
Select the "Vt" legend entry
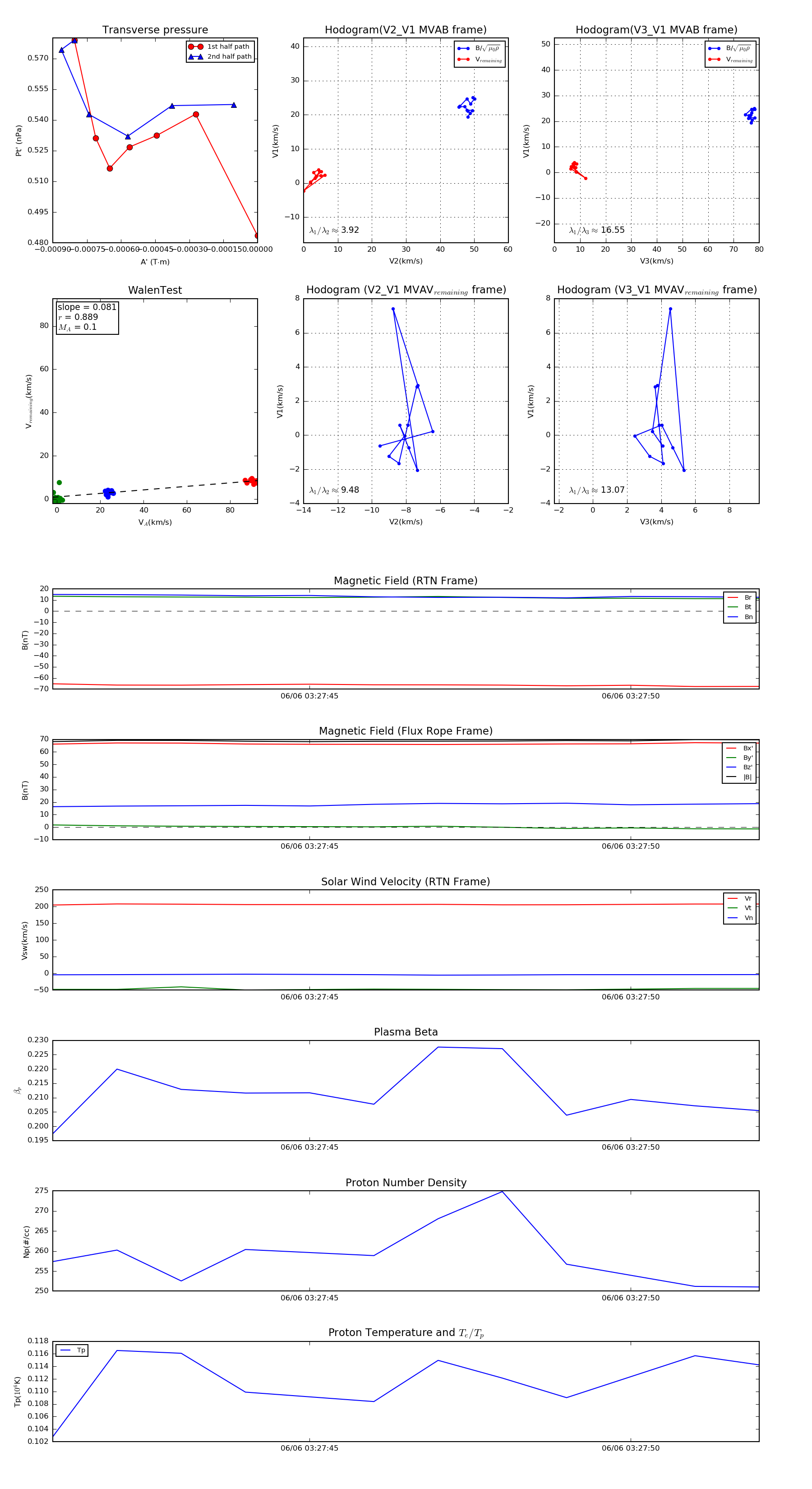coord(740,908)
